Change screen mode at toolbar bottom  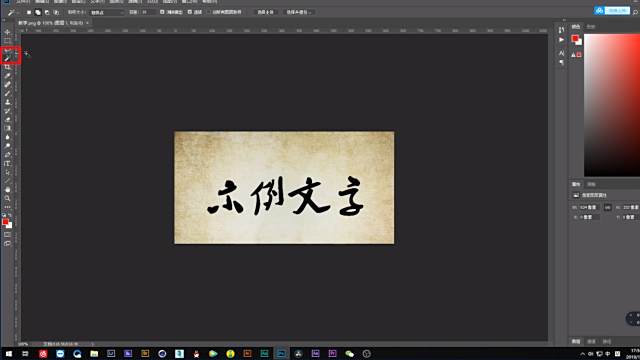(x=7, y=244)
